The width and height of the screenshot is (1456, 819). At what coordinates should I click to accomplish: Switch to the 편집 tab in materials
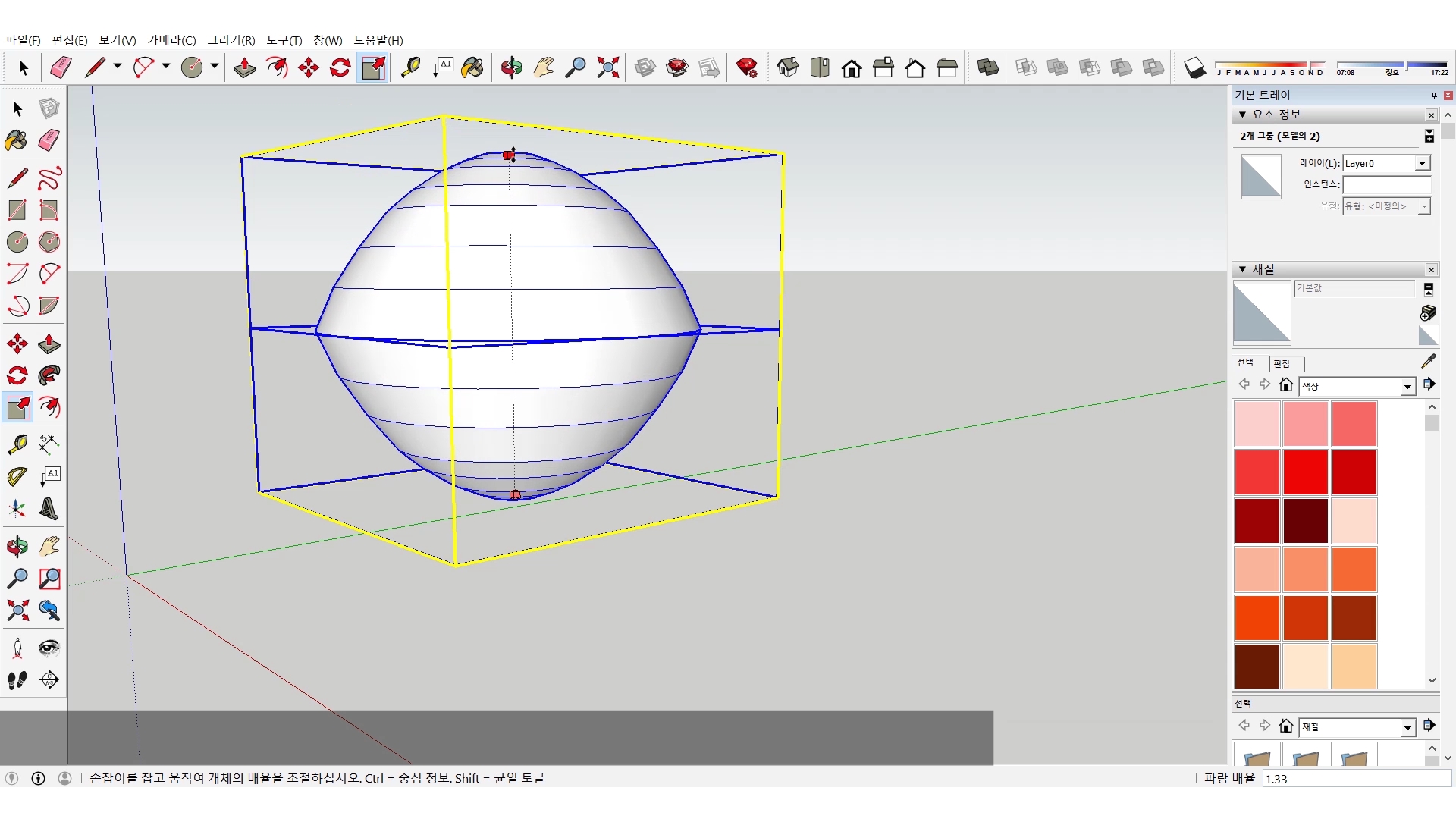(x=1282, y=363)
